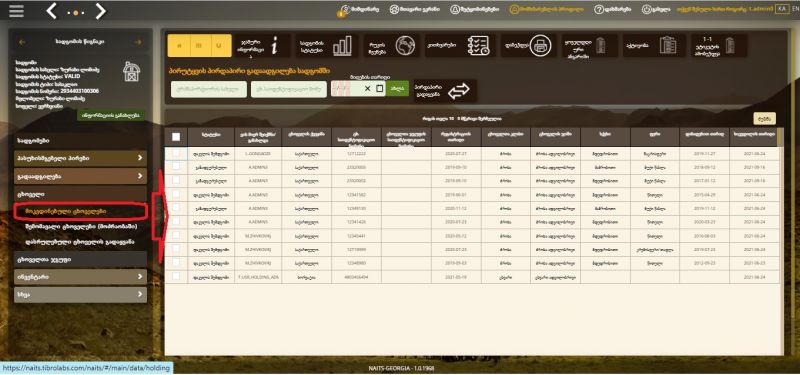Viewport: 800px width, 375px height.
Task: Open the clipboard document tile
Action: [x=654, y=45]
